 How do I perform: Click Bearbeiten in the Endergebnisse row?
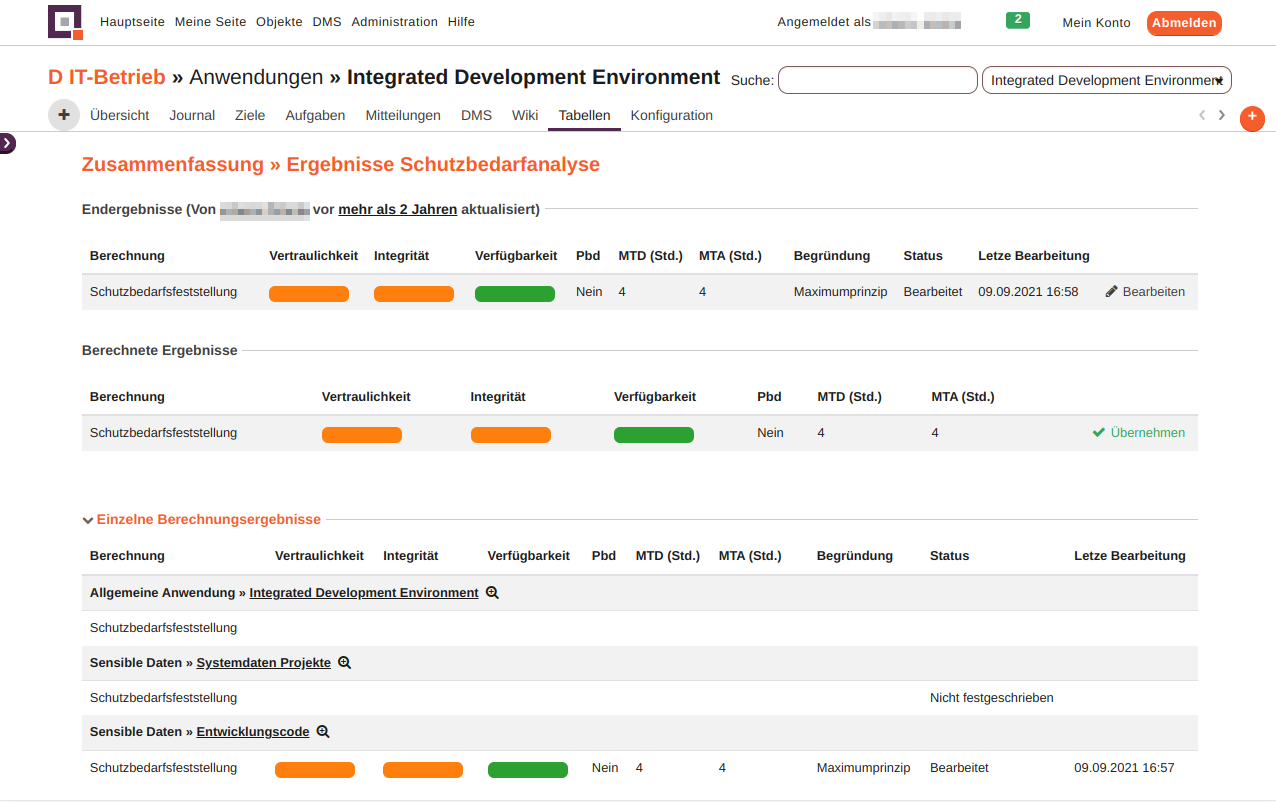(x=1145, y=292)
